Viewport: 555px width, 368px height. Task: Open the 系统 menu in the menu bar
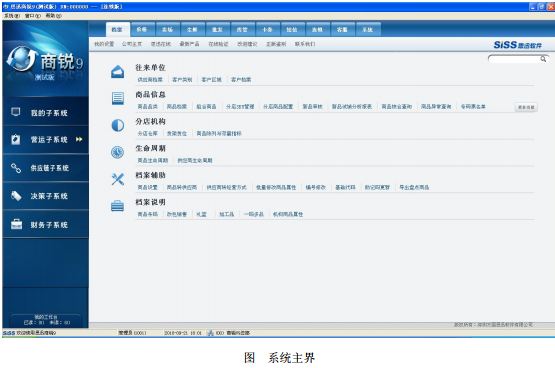click(x=12, y=16)
